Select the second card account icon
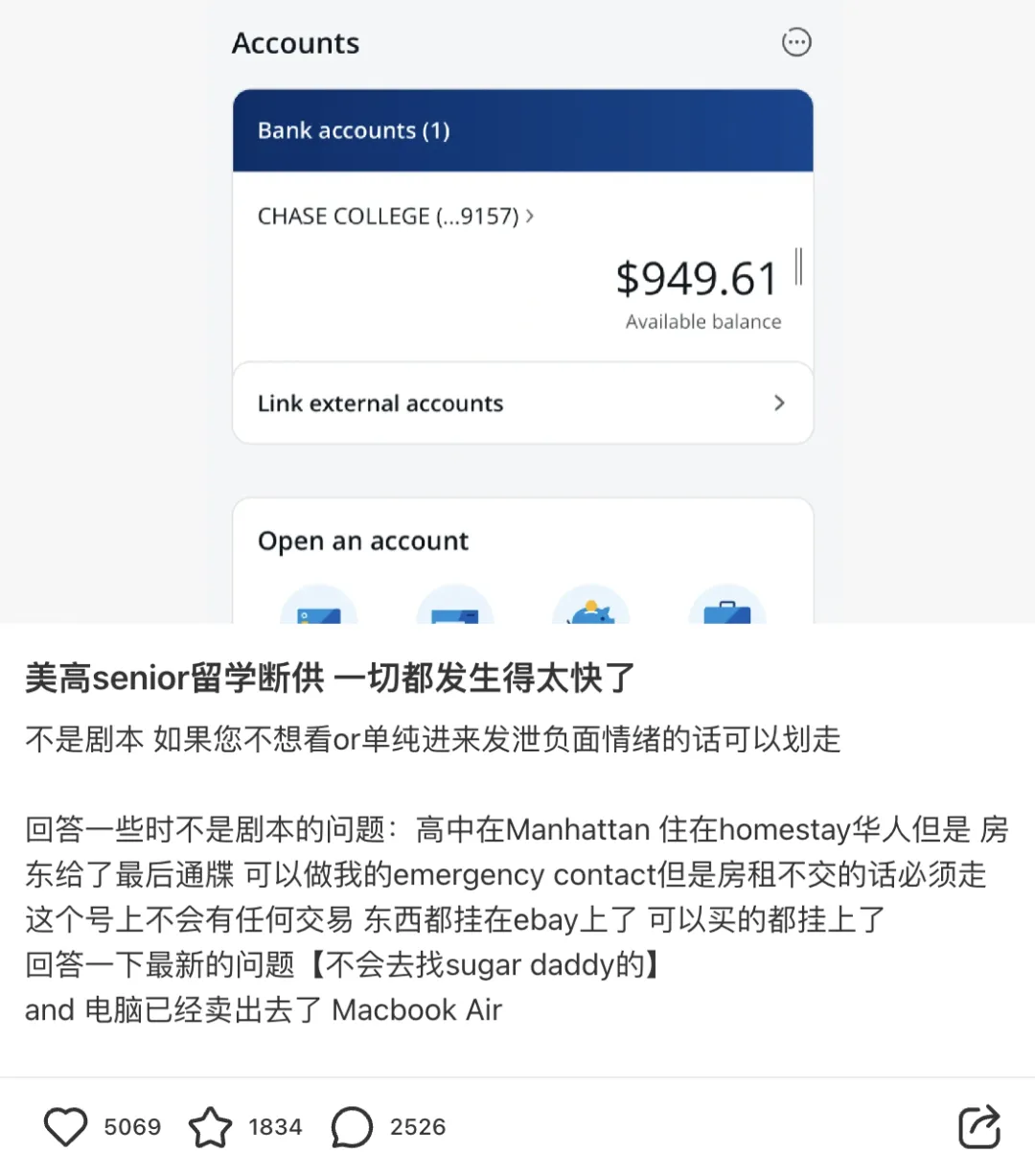This screenshot has height=1176, width=1035. 455,611
